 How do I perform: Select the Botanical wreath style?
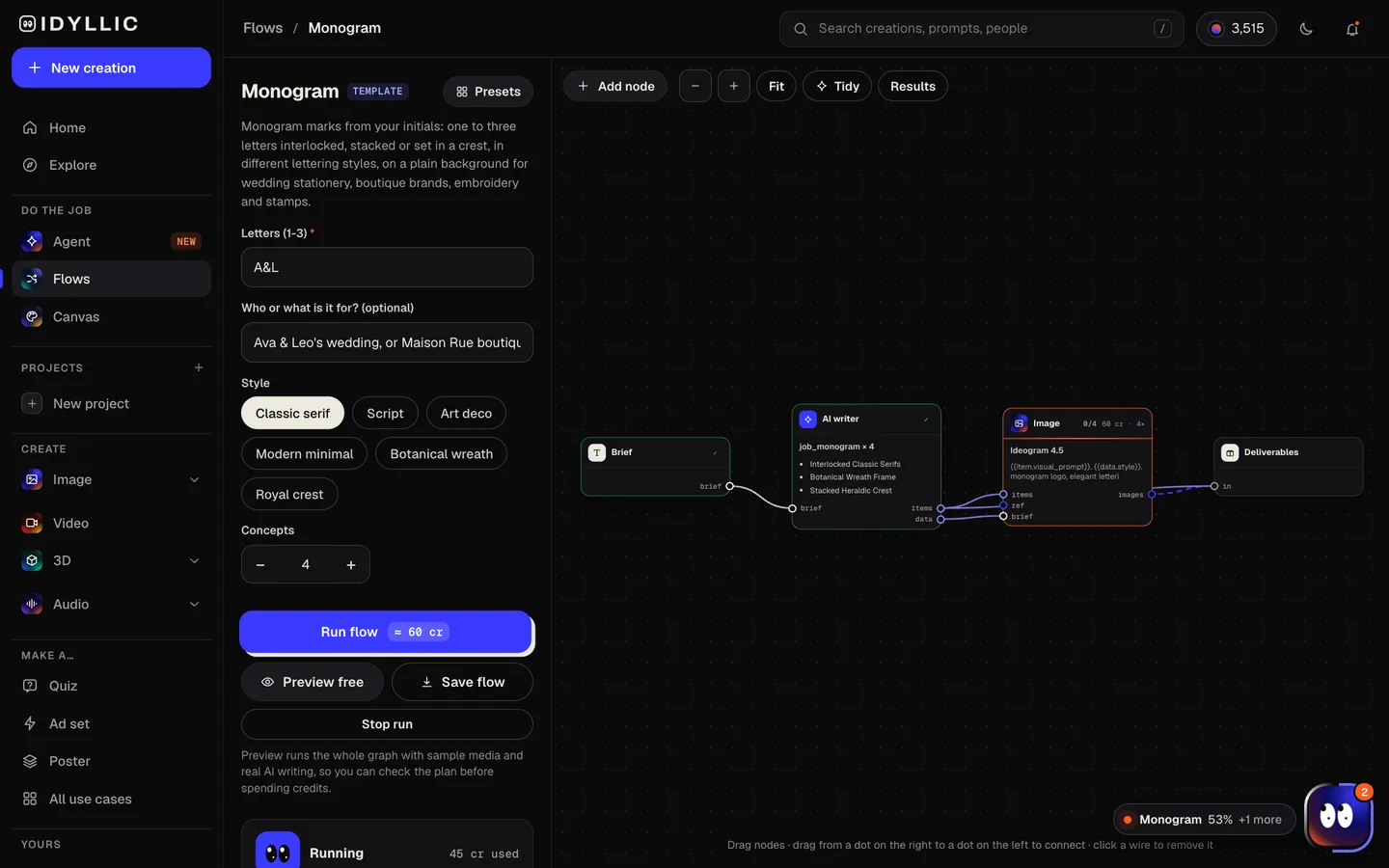(x=441, y=453)
